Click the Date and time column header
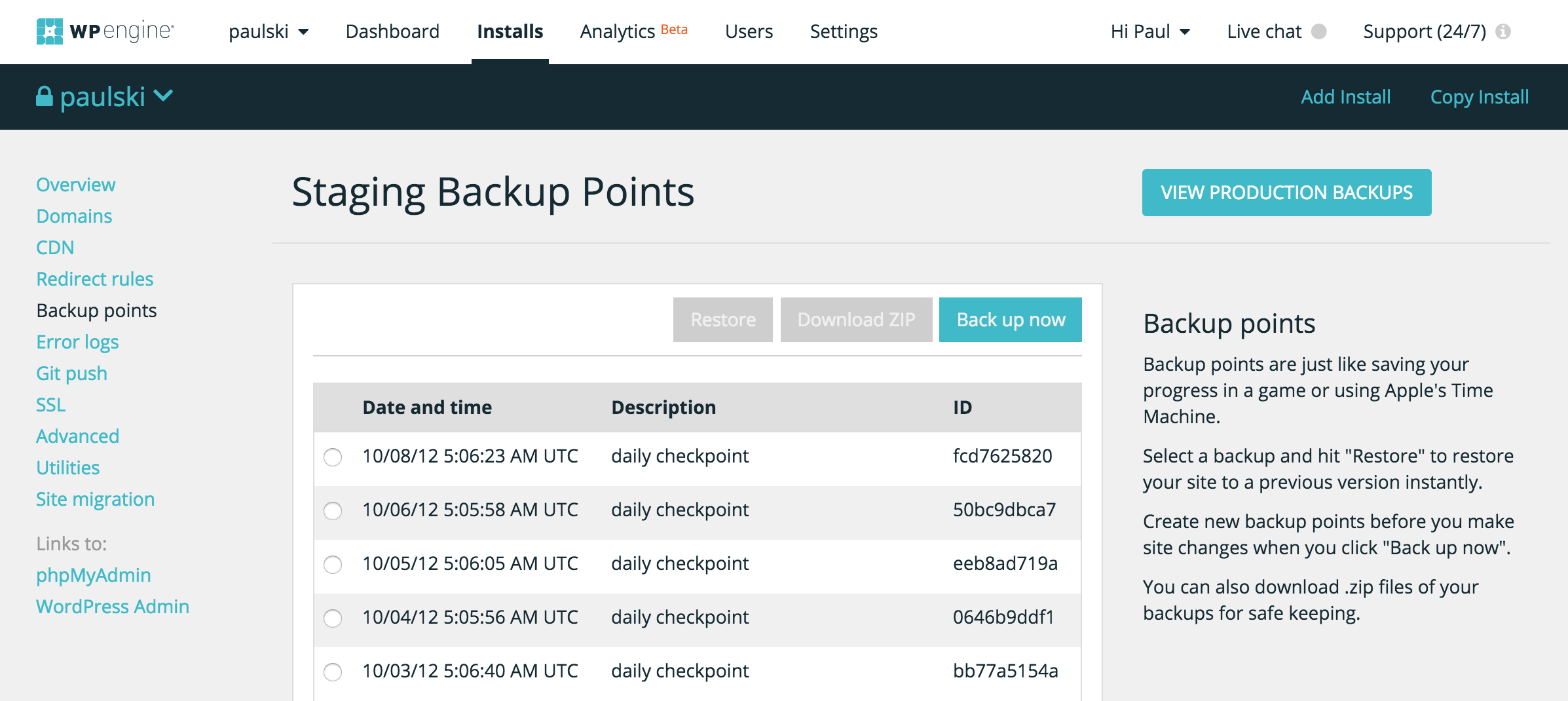The height and width of the screenshot is (701, 1568). pyautogui.click(x=427, y=407)
